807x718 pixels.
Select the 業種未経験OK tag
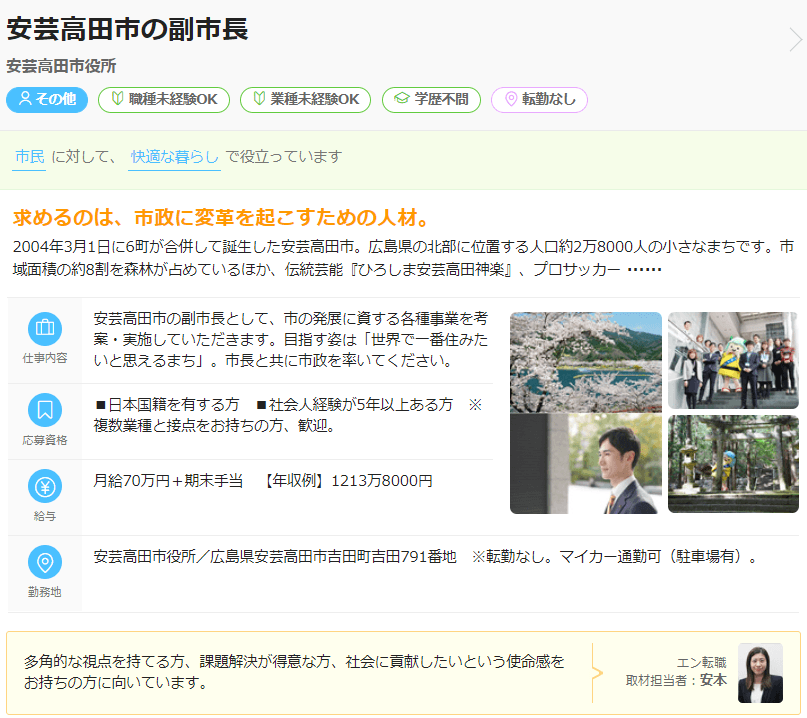(x=305, y=100)
